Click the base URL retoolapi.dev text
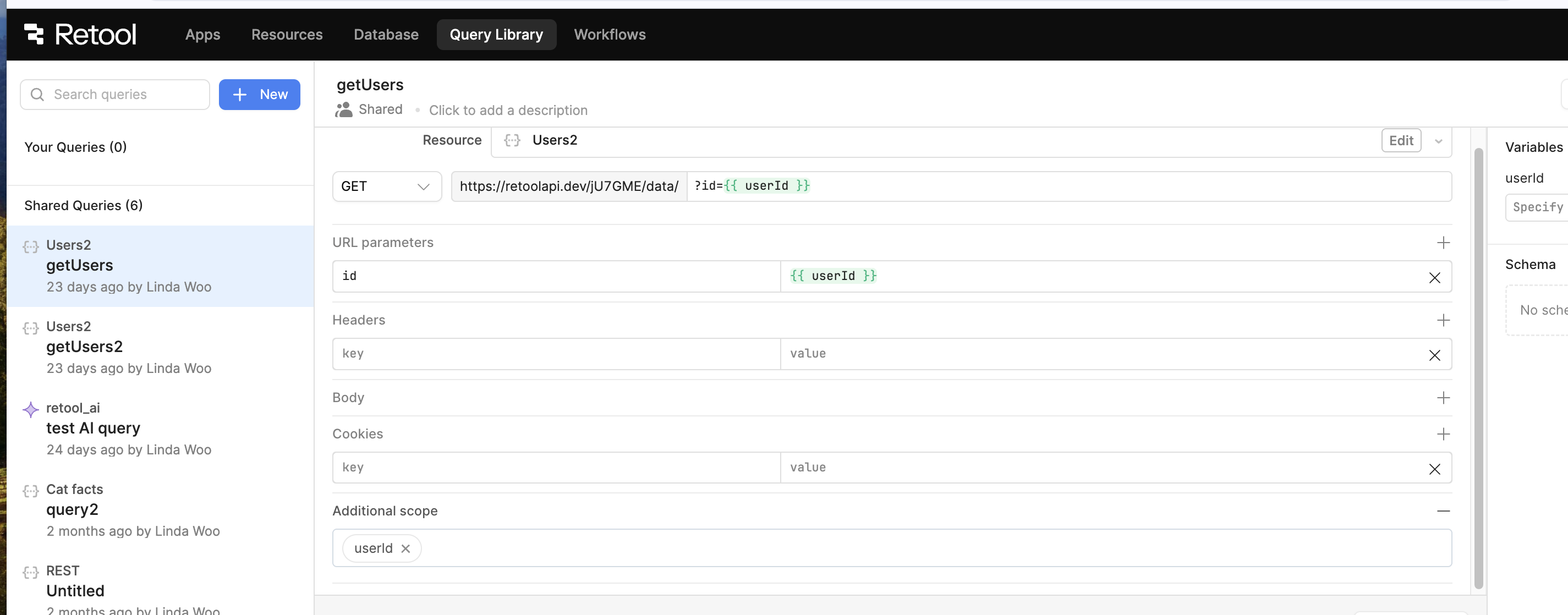Viewport: 1568px width, 615px height. [569, 186]
